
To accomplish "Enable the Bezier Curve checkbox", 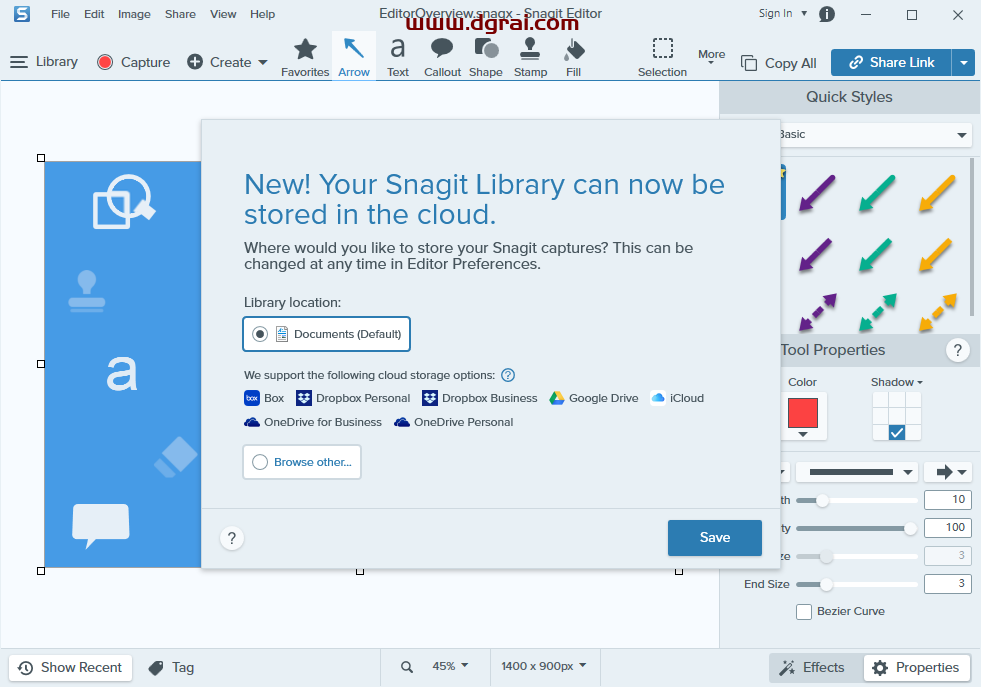I will 804,611.
